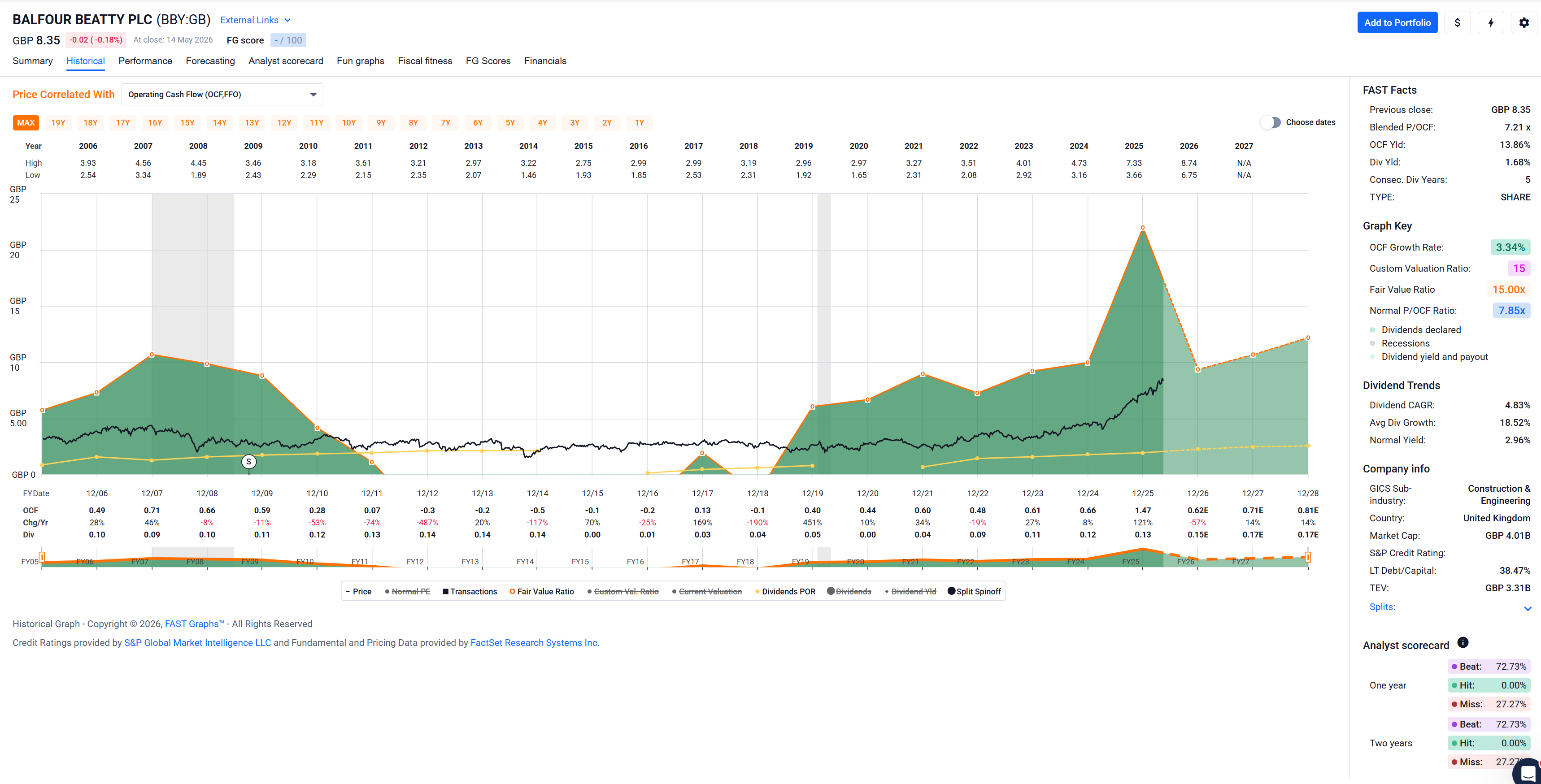Expand the Splits chevron

[1527, 608]
